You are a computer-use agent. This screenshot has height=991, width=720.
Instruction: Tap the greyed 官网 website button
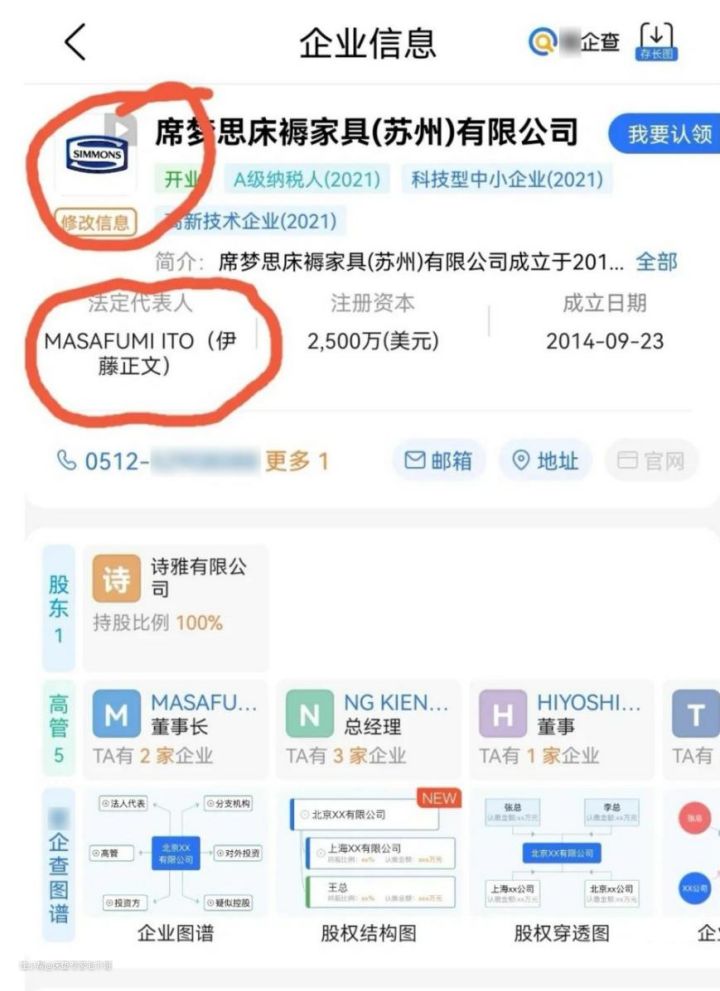[x=652, y=460]
